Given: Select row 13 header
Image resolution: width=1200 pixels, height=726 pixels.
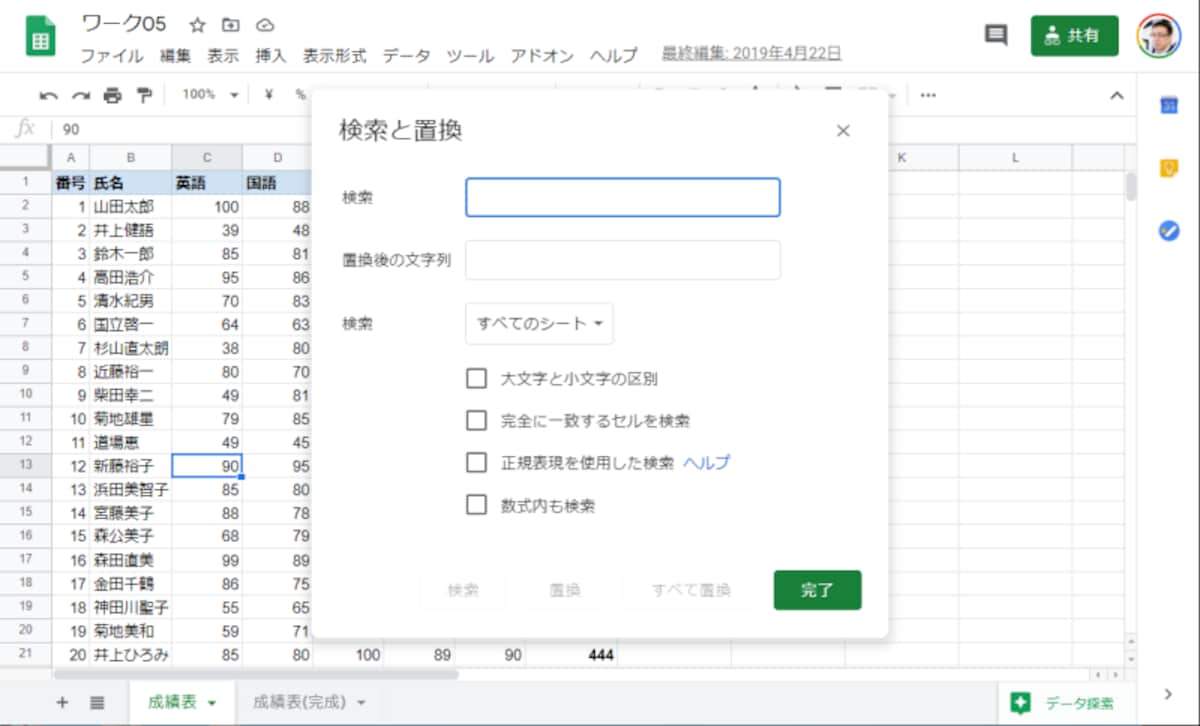Looking at the screenshot, I should click(x=25, y=465).
